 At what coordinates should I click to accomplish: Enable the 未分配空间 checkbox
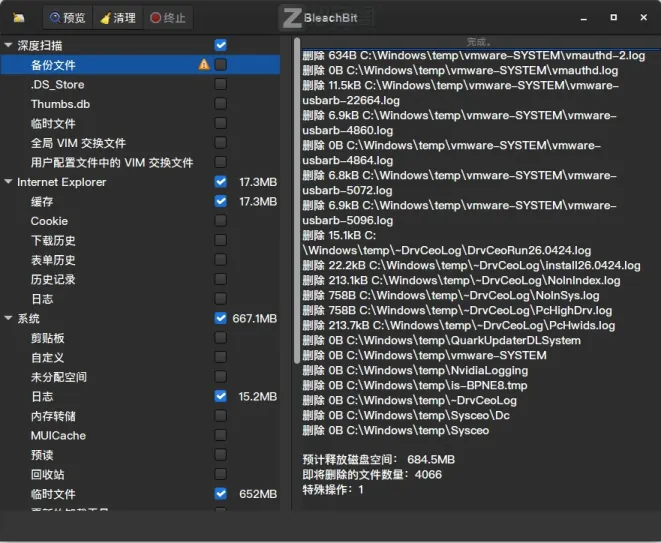pos(220,377)
